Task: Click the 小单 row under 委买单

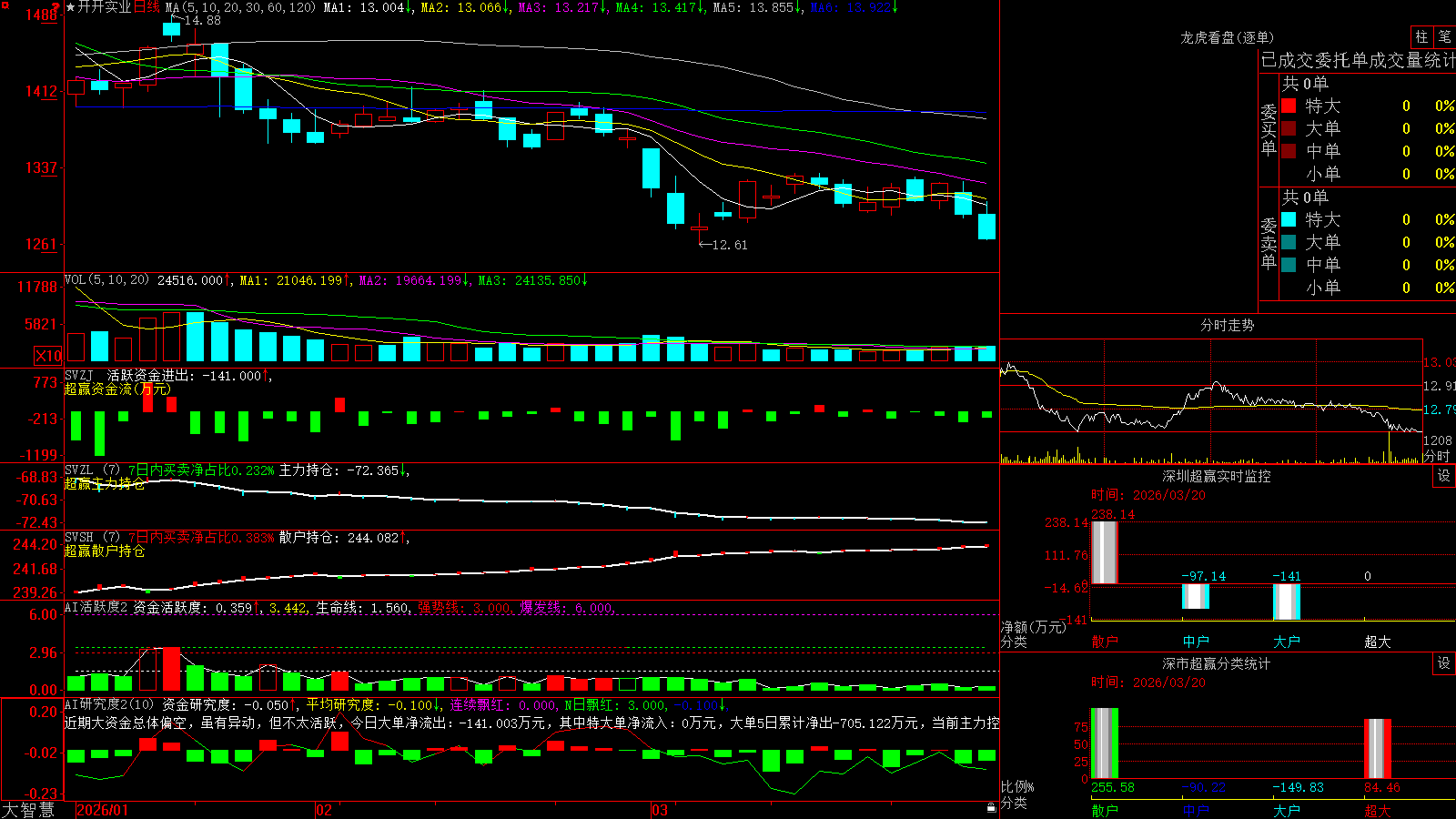Action: (1368, 174)
